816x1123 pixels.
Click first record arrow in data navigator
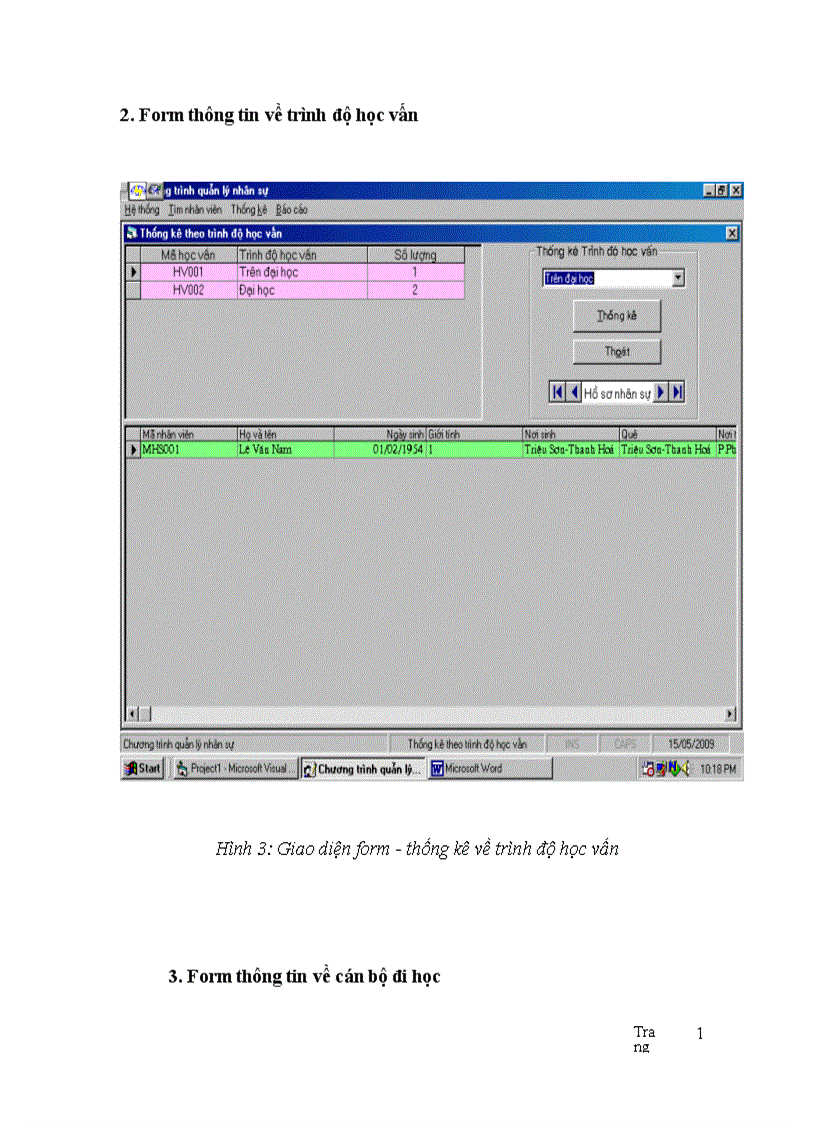click(558, 393)
